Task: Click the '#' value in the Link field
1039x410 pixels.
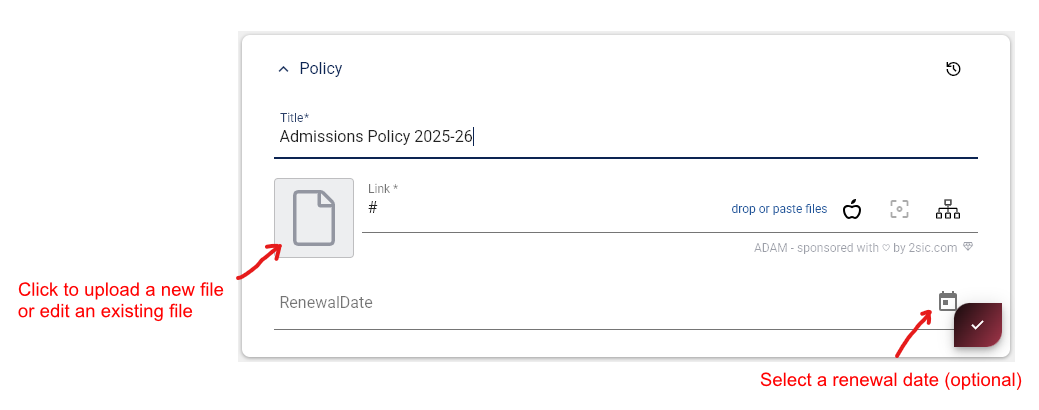Action: pyautogui.click(x=373, y=208)
